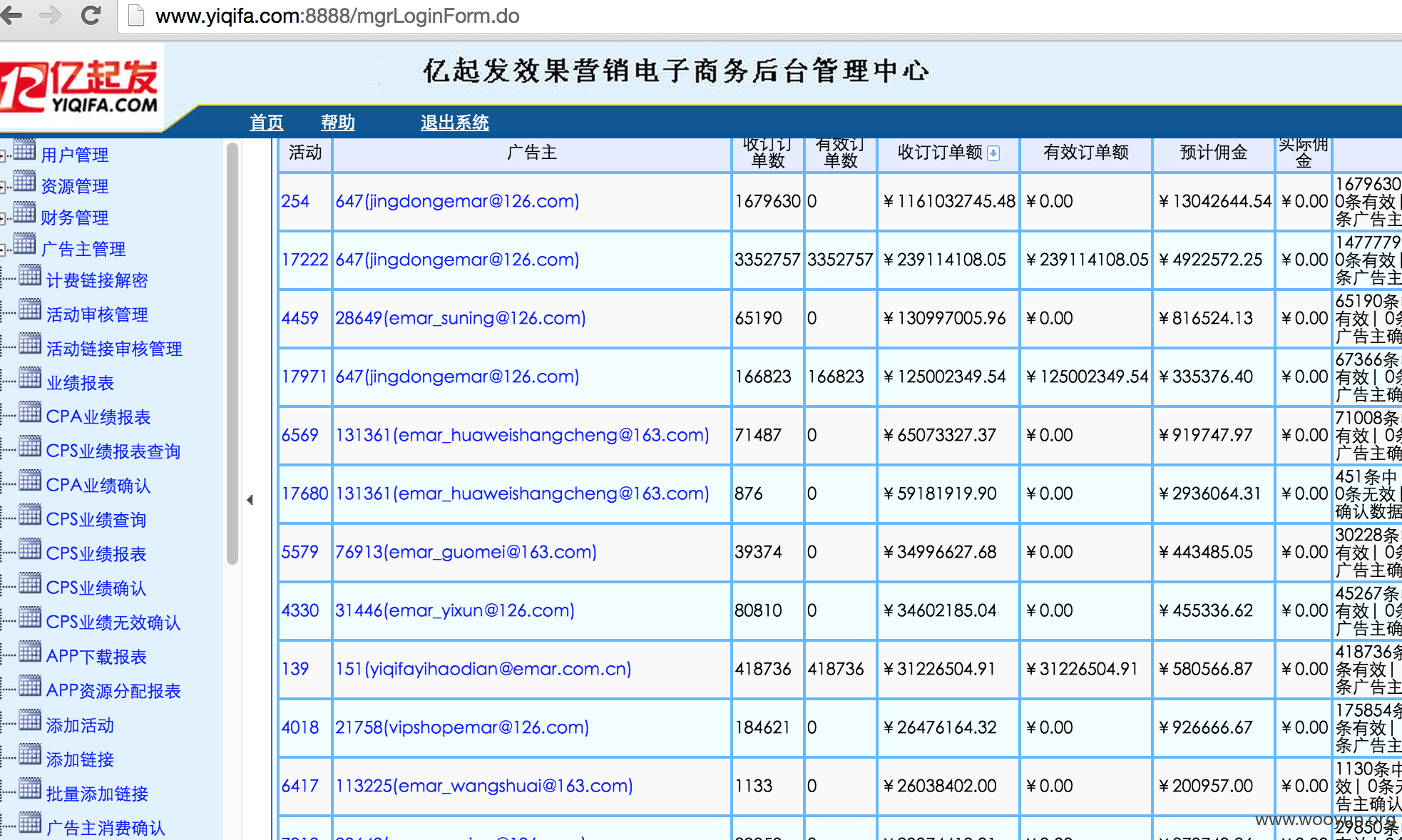Viewport: 1402px width, 840px height.
Task: Click the 亿起发 YIQIFA.COM logo
Action: coord(80,87)
